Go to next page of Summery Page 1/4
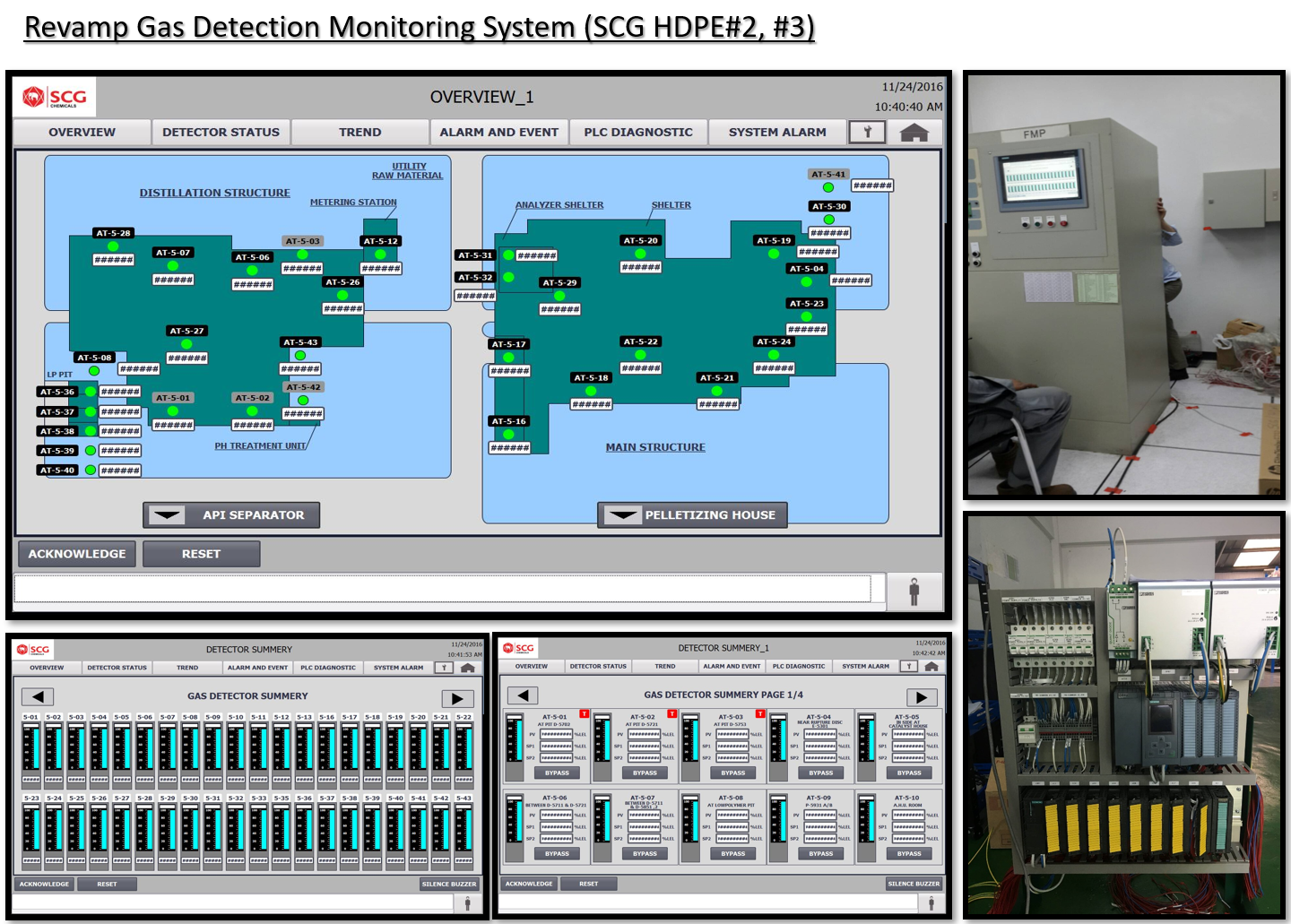The width and height of the screenshot is (1291, 924). click(x=921, y=696)
